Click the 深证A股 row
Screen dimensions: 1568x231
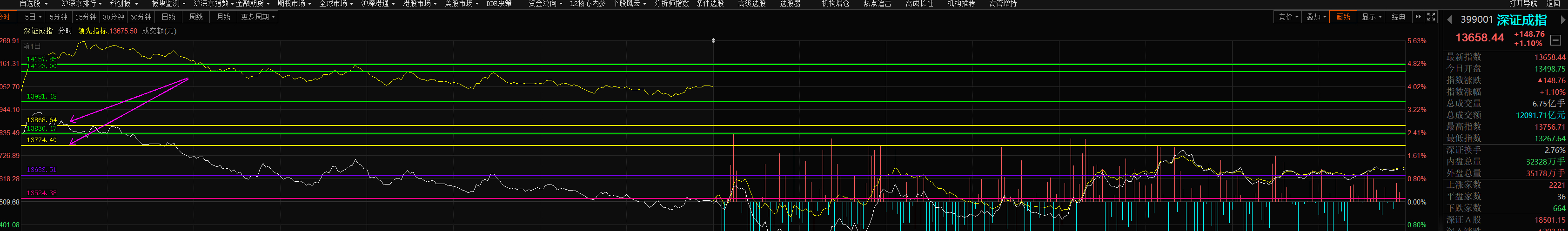click(x=1505, y=219)
